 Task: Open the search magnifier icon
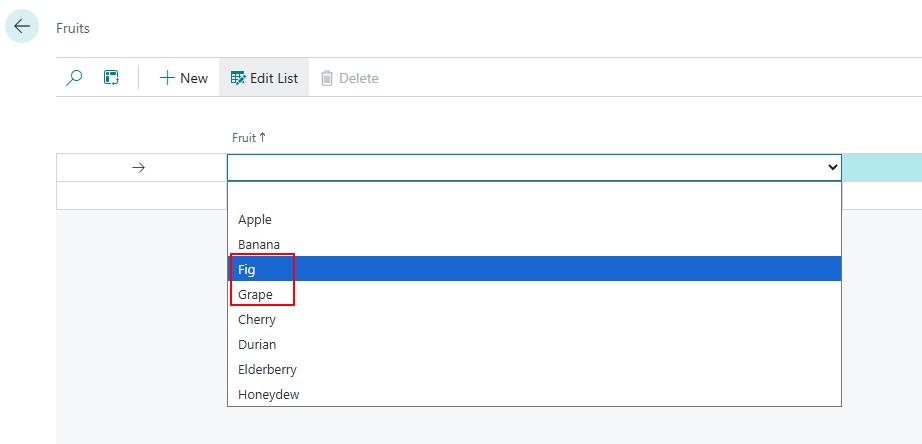click(74, 78)
